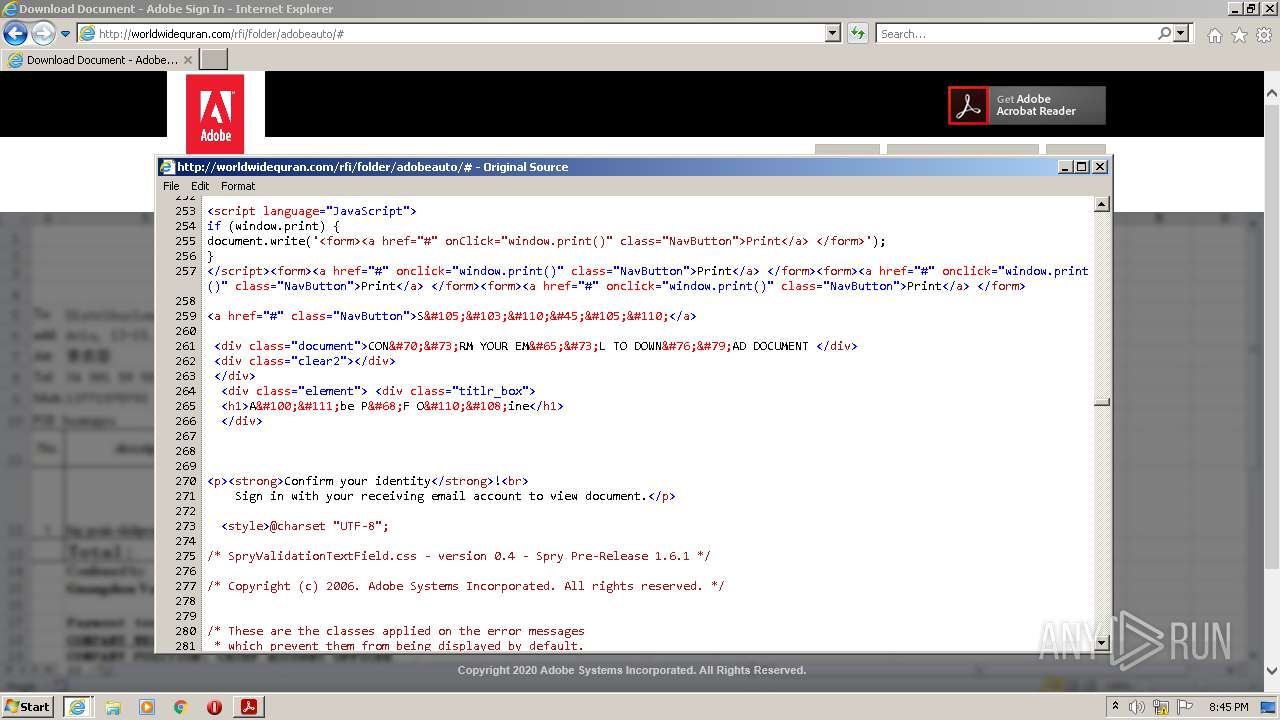Open the Tools gear icon
This screenshot has width=1280, height=720.
click(x=1264, y=35)
